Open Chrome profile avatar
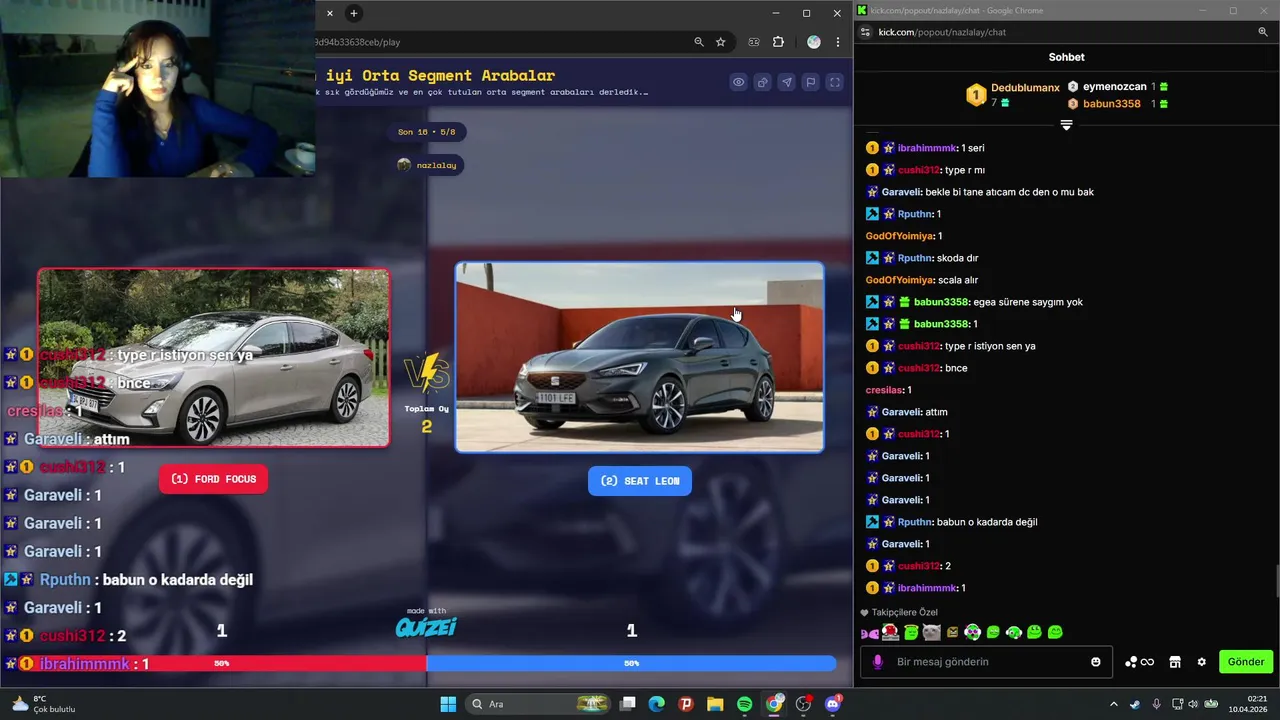This screenshot has width=1280, height=720. click(x=813, y=42)
